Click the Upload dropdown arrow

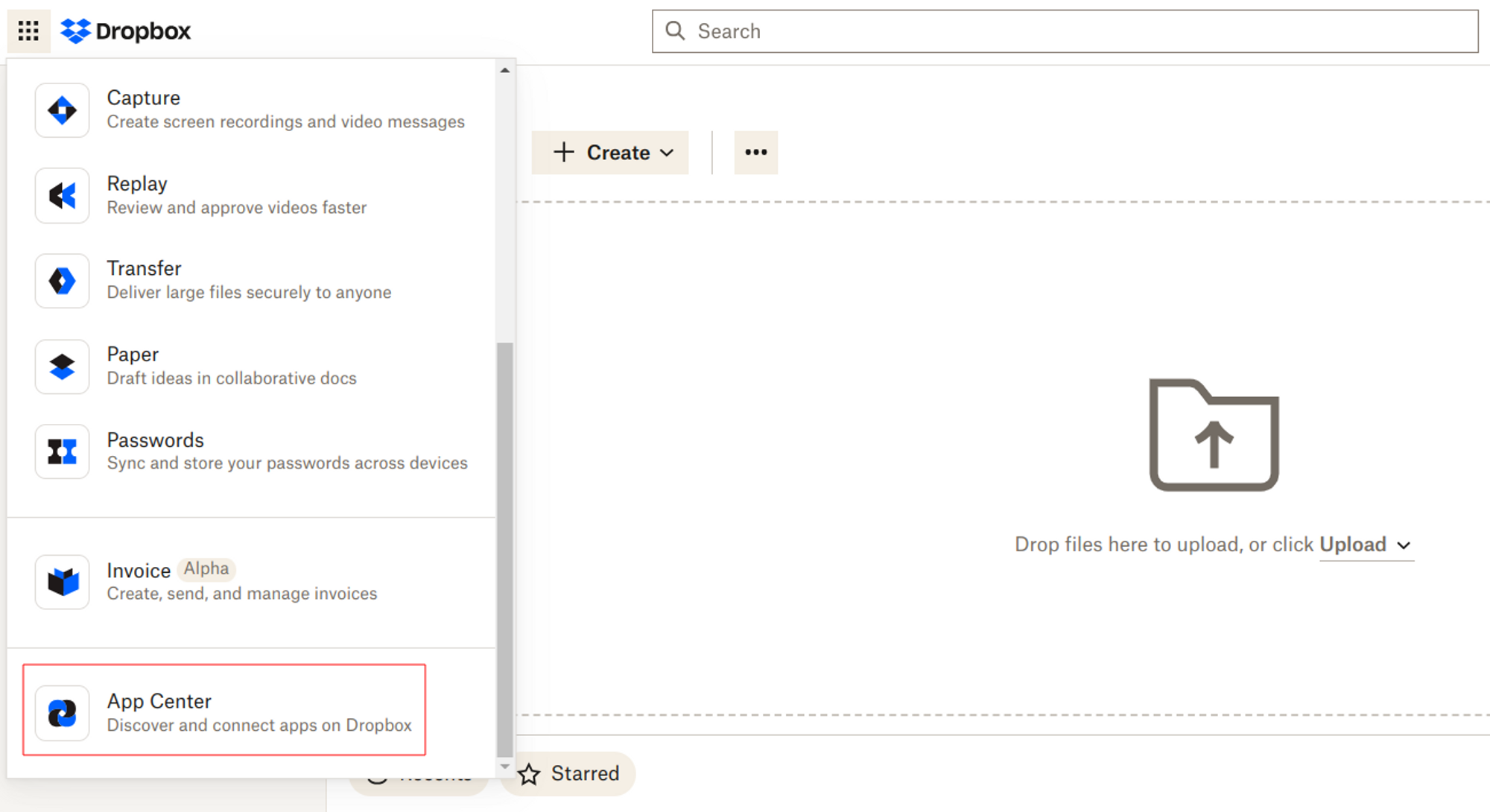(x=1404, y=545)
